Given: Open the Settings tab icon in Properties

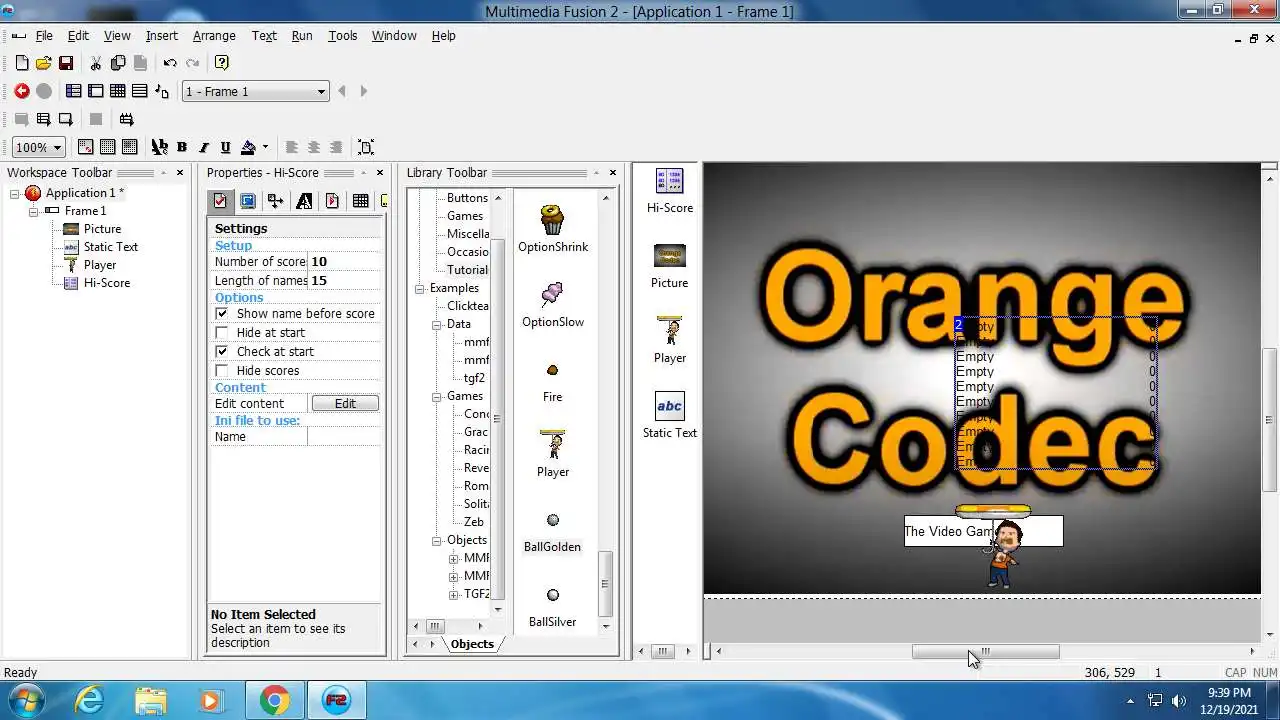Looking at the screenshot, I should [x=220, y=201].
